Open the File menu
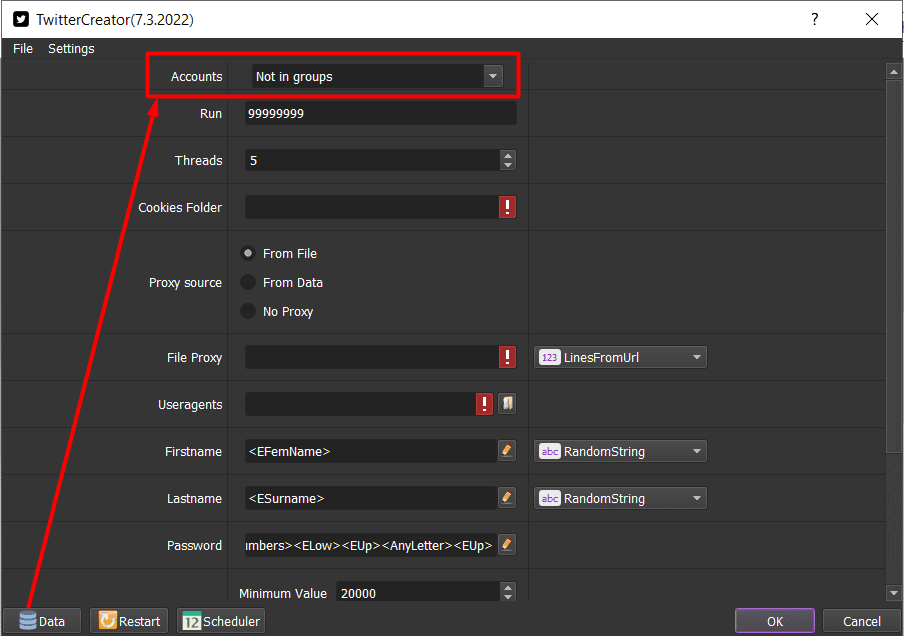This screenshot has height=636, width=904. tap(23, 49)
